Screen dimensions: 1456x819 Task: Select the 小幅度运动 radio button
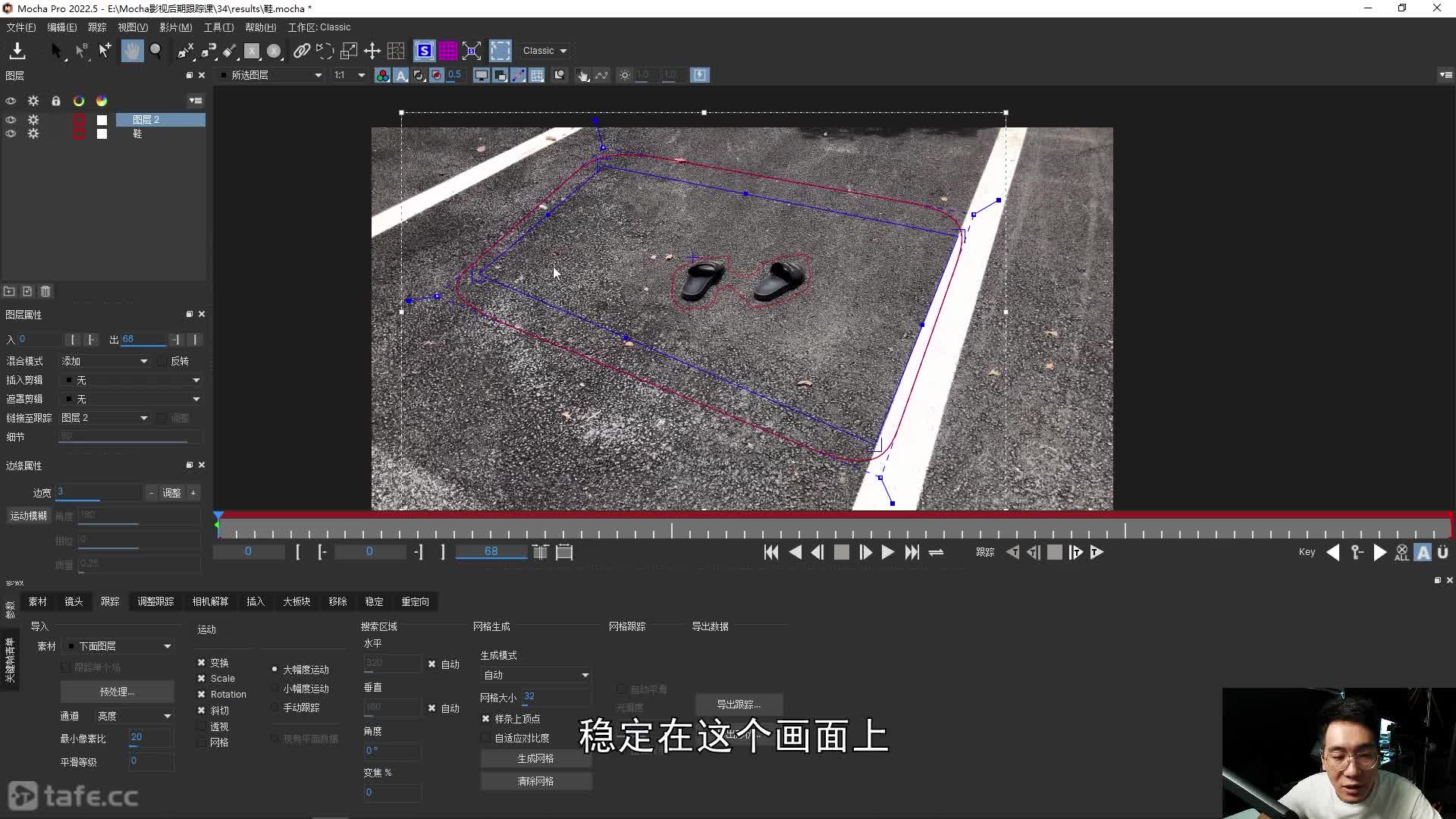tap(275, 688)
